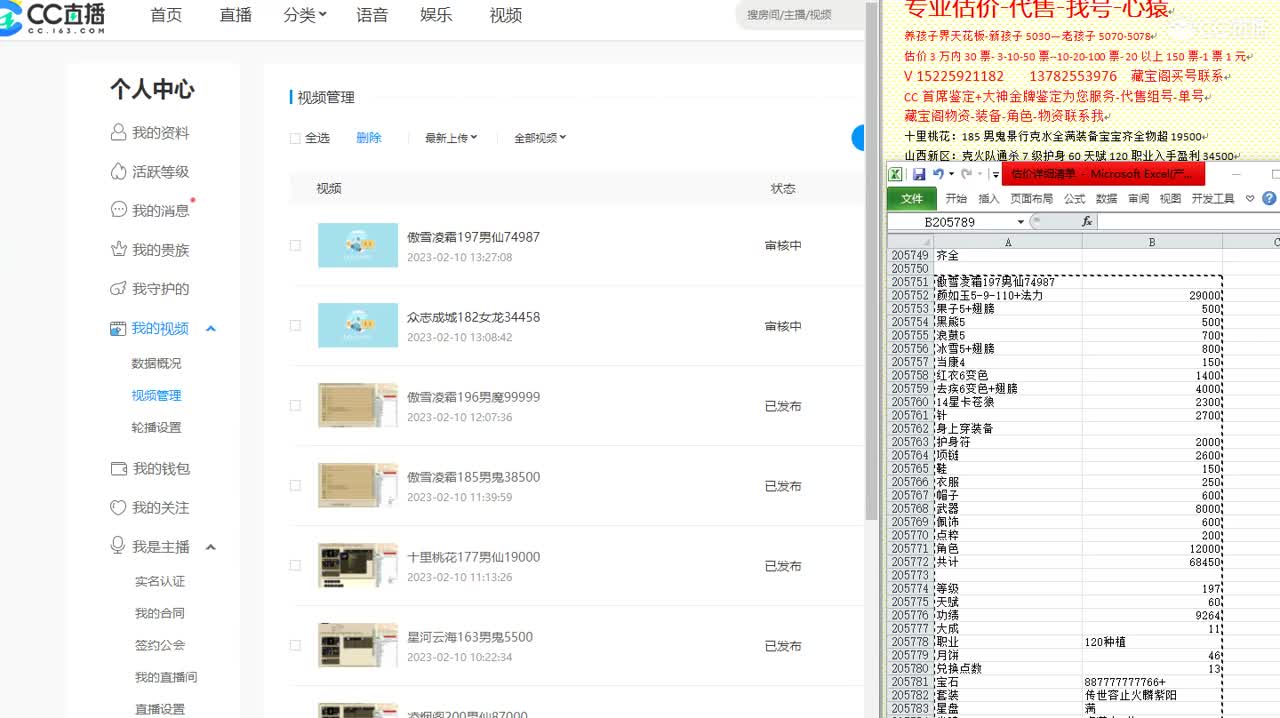Switch to the Excel 审阅 tab

coord(1138,199)
